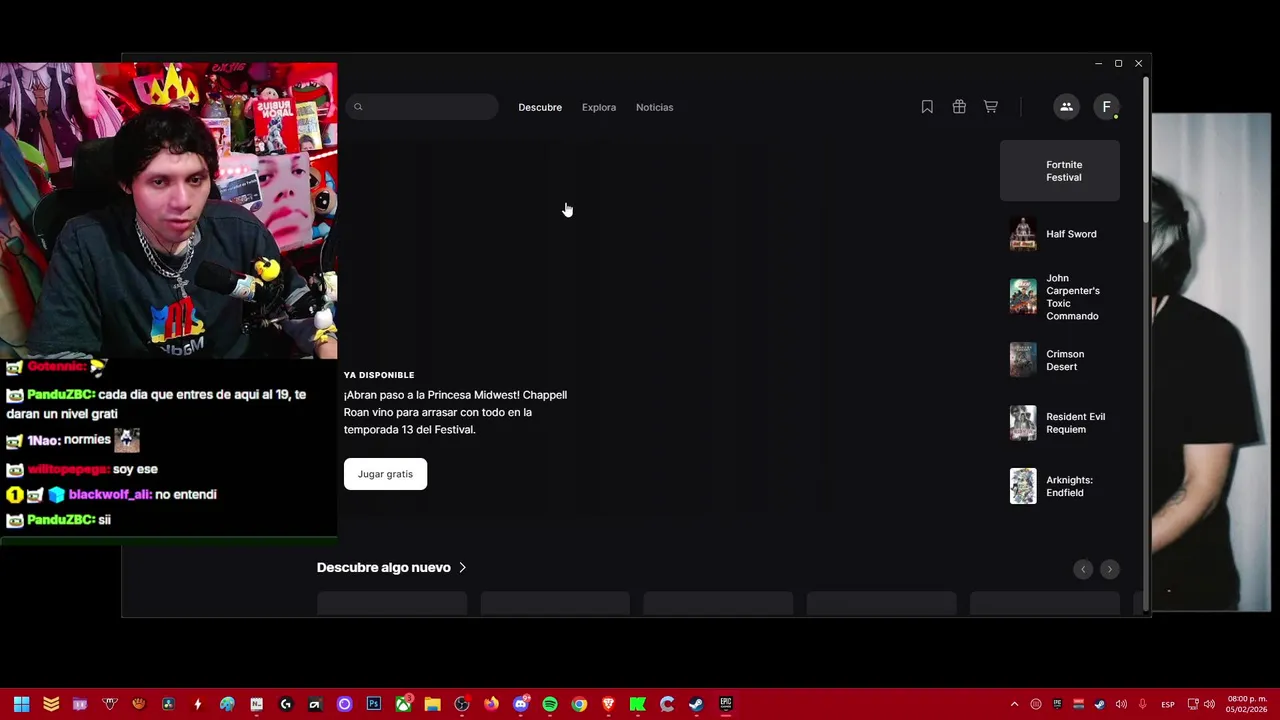Open Photoshop from the taskbar
The height and width of the screenshot is (720, 1280).
[x=374, y=704]
